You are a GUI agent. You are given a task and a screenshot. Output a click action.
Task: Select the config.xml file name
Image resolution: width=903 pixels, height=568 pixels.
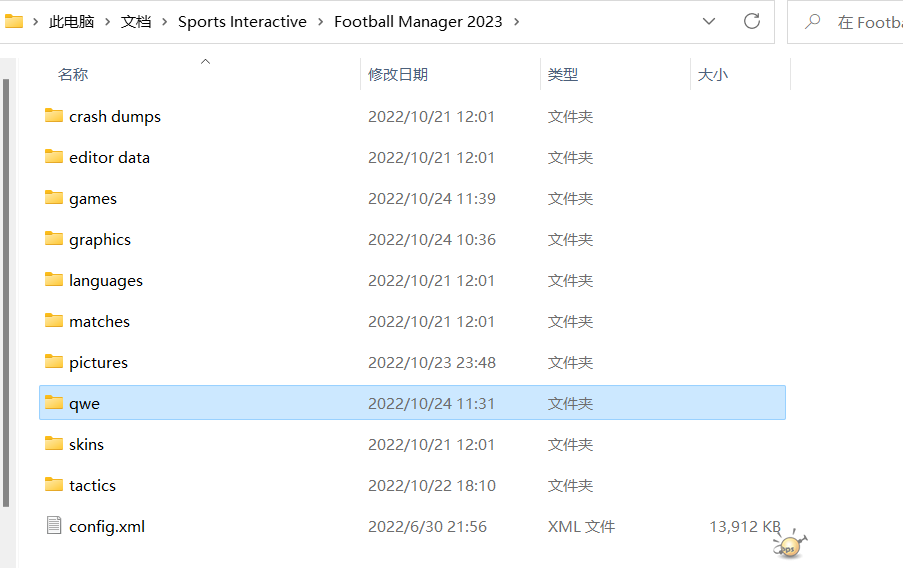coord(107,527)
